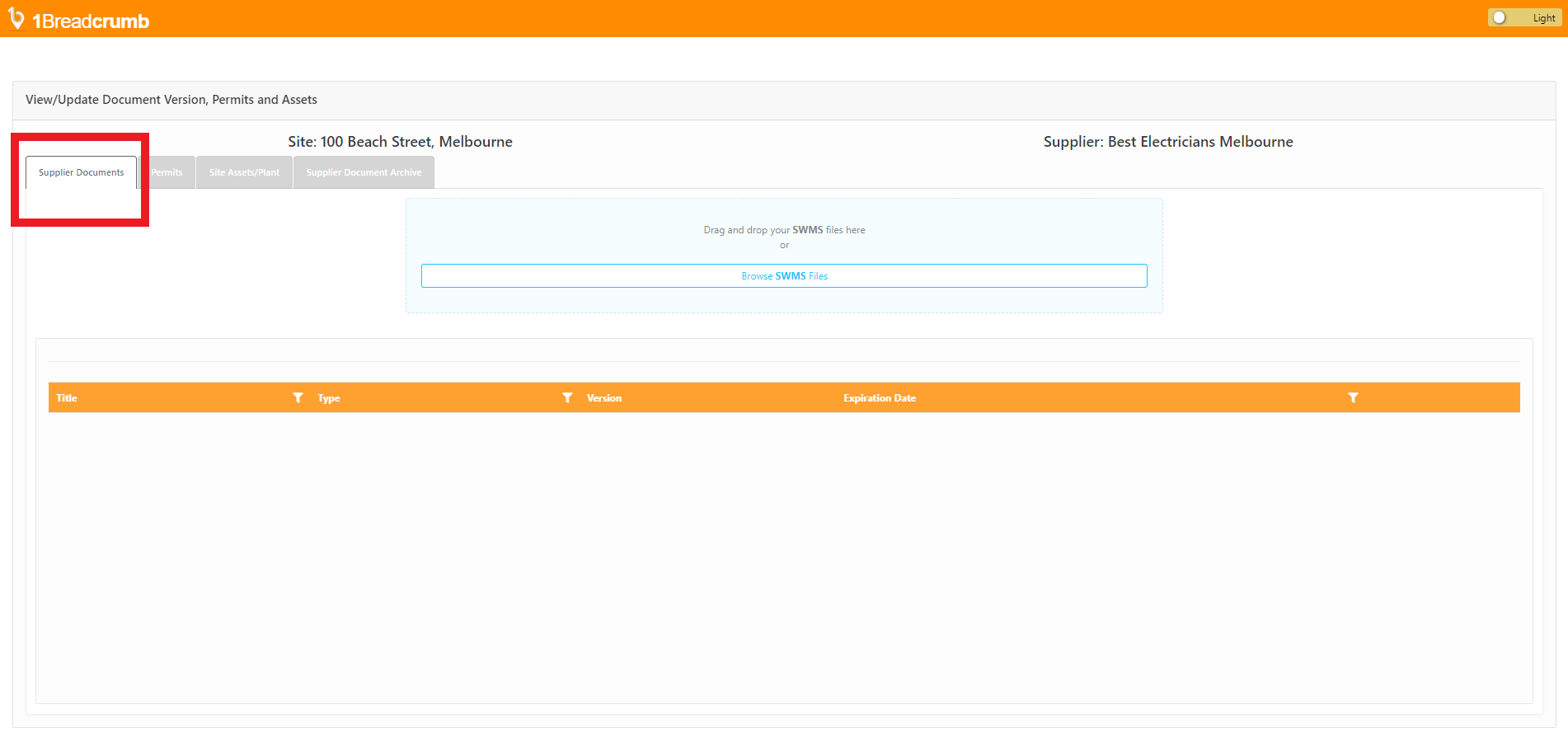Toggle the Light theme switch
Viewport: 1568px width, 747px height.
tap(1523, 16)
